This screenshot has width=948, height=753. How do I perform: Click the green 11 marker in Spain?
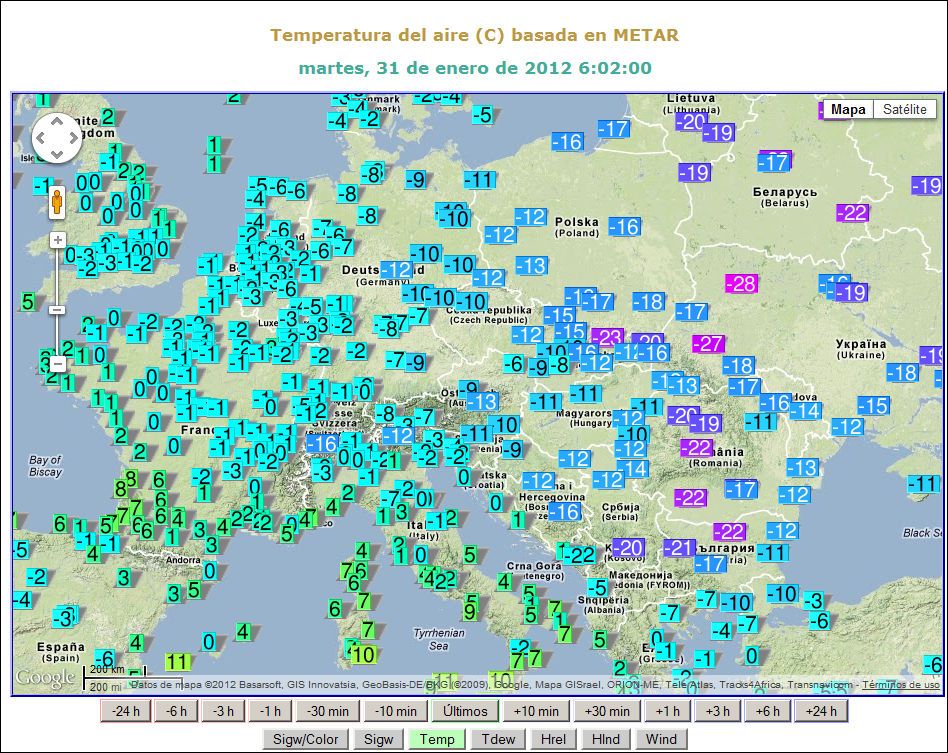[x=178, y=662]
